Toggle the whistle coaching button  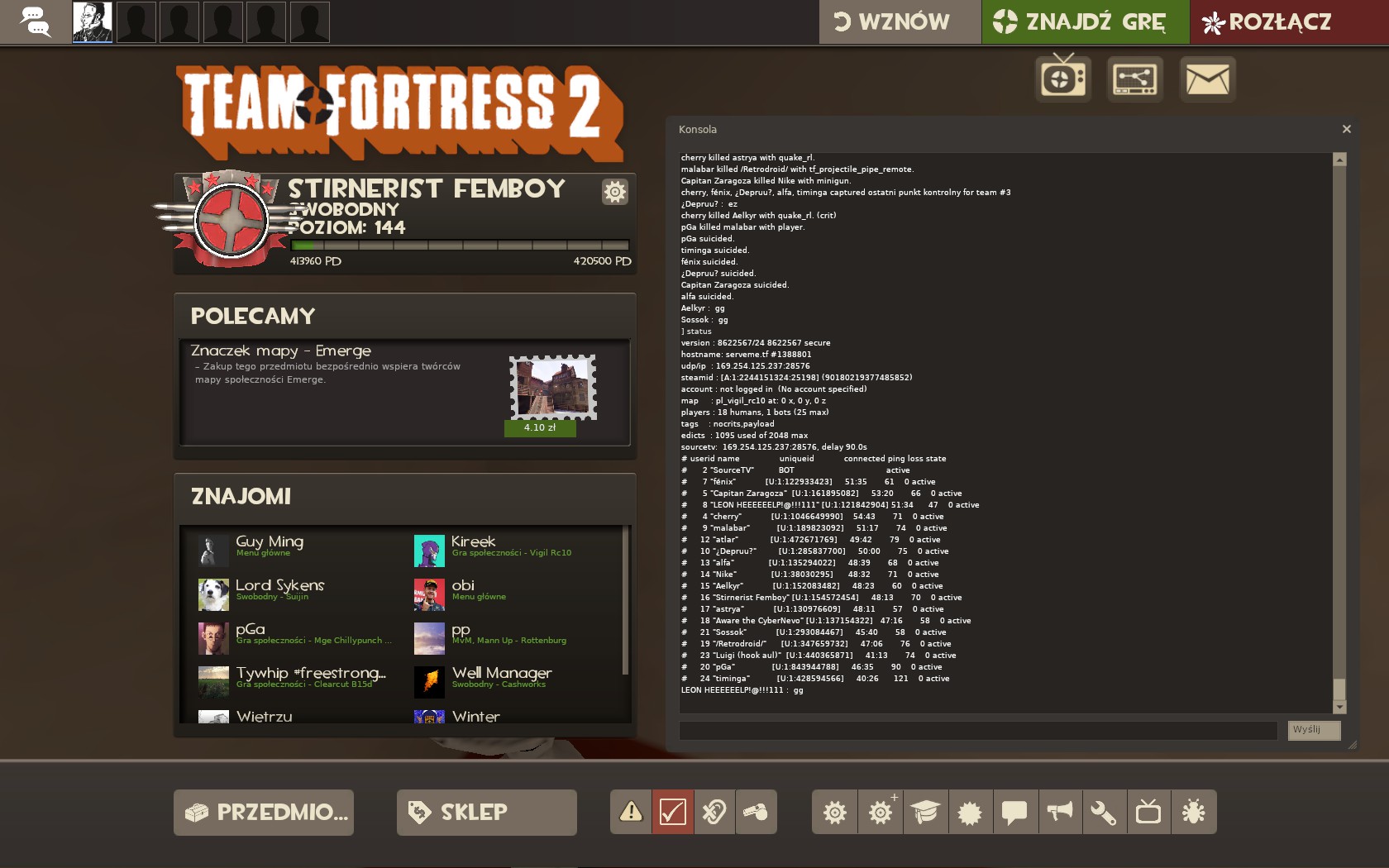(756, 812)
